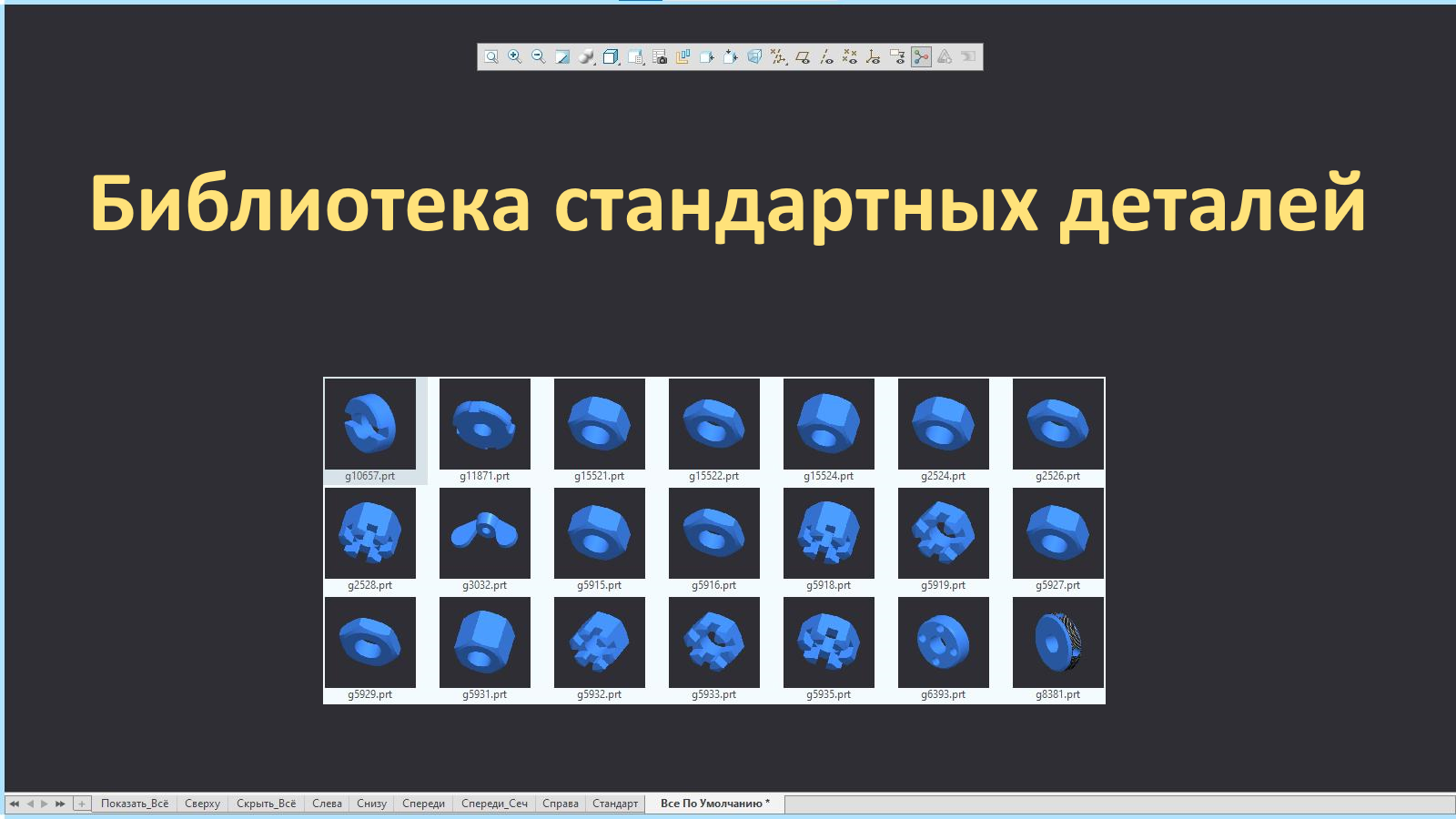Toggle the coordinate system eye icon
Viewport: 1456px width, 819px height.
873,57
